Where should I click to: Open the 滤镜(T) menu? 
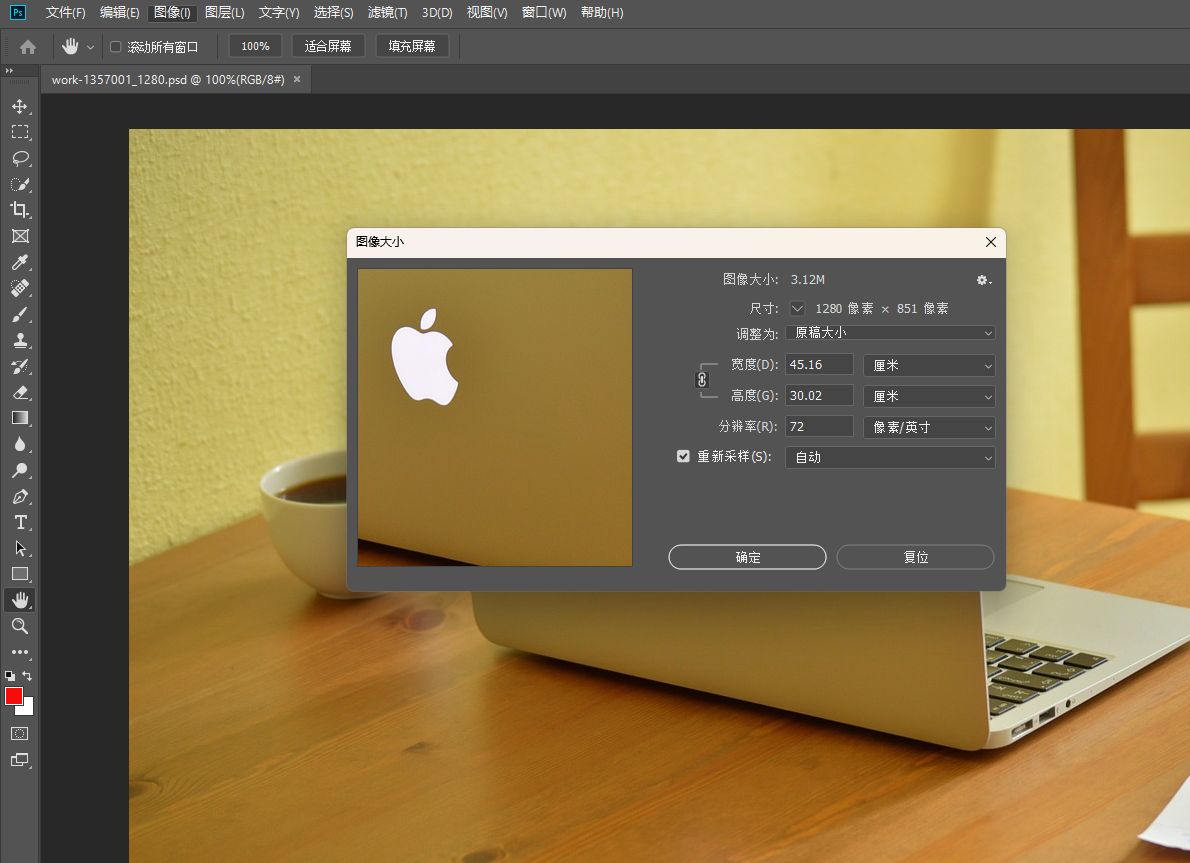click(x=387, y=13)
